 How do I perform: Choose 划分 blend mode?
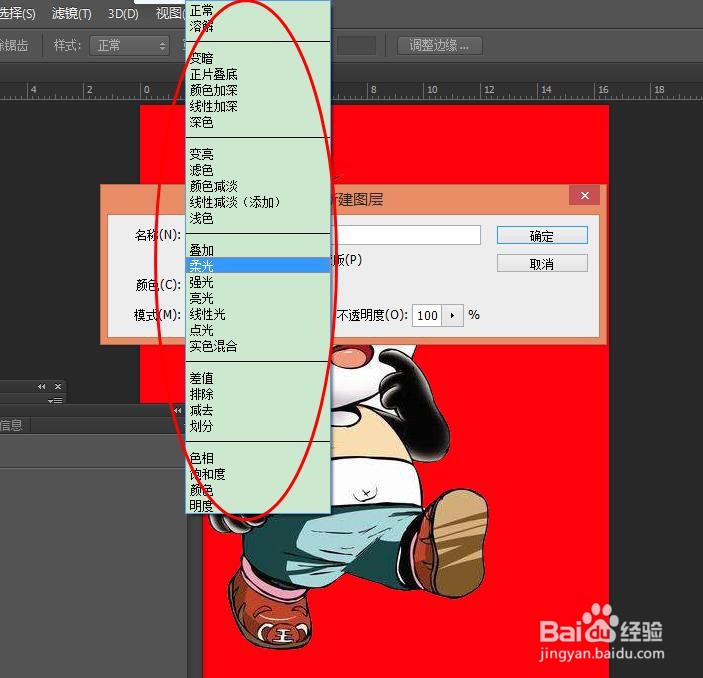pyautogui.click(x=258, y=426)
